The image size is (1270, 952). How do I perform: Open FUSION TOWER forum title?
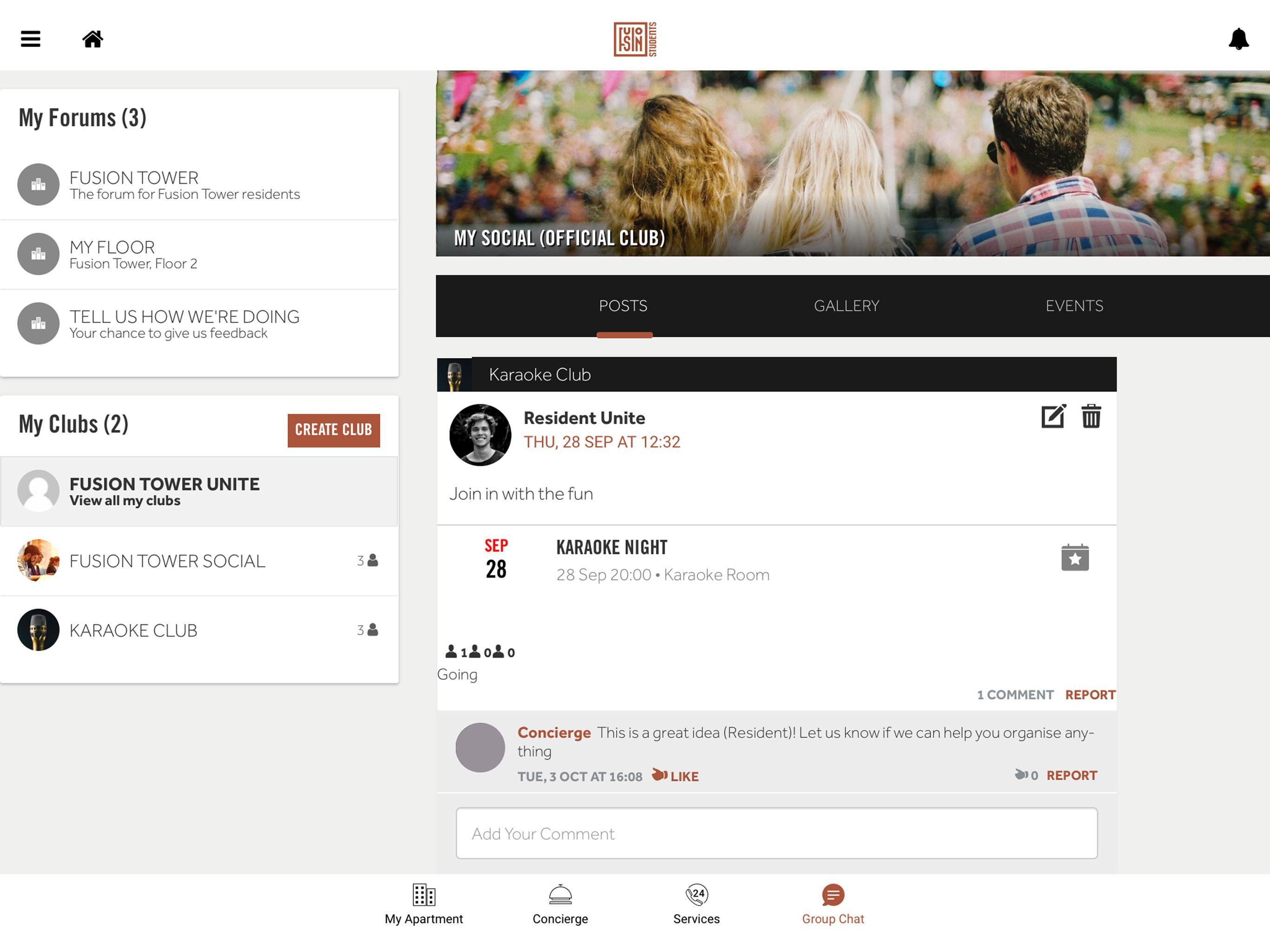click(x=134, y=178)
